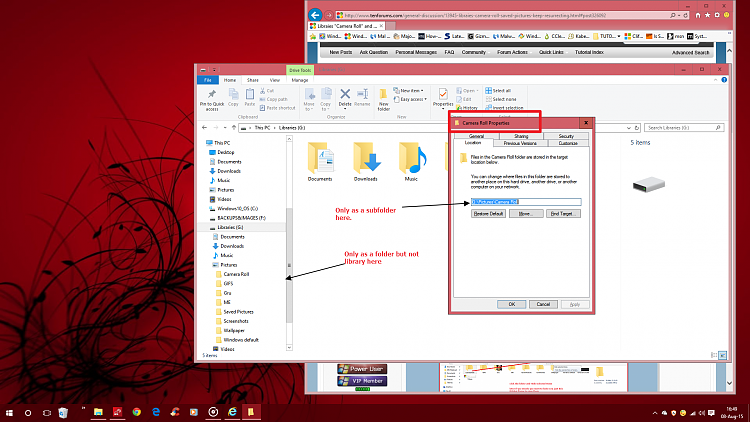Image resolution: width=750 pixels, height=422 pixels.
Task: Switch to the Sharing tab
Action: coord(521,135)
